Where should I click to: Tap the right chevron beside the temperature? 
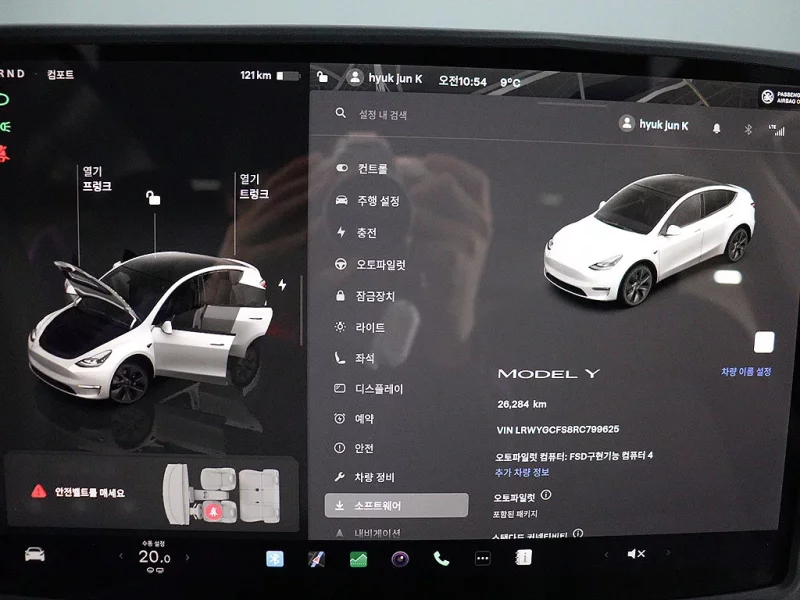coord(187,557)
